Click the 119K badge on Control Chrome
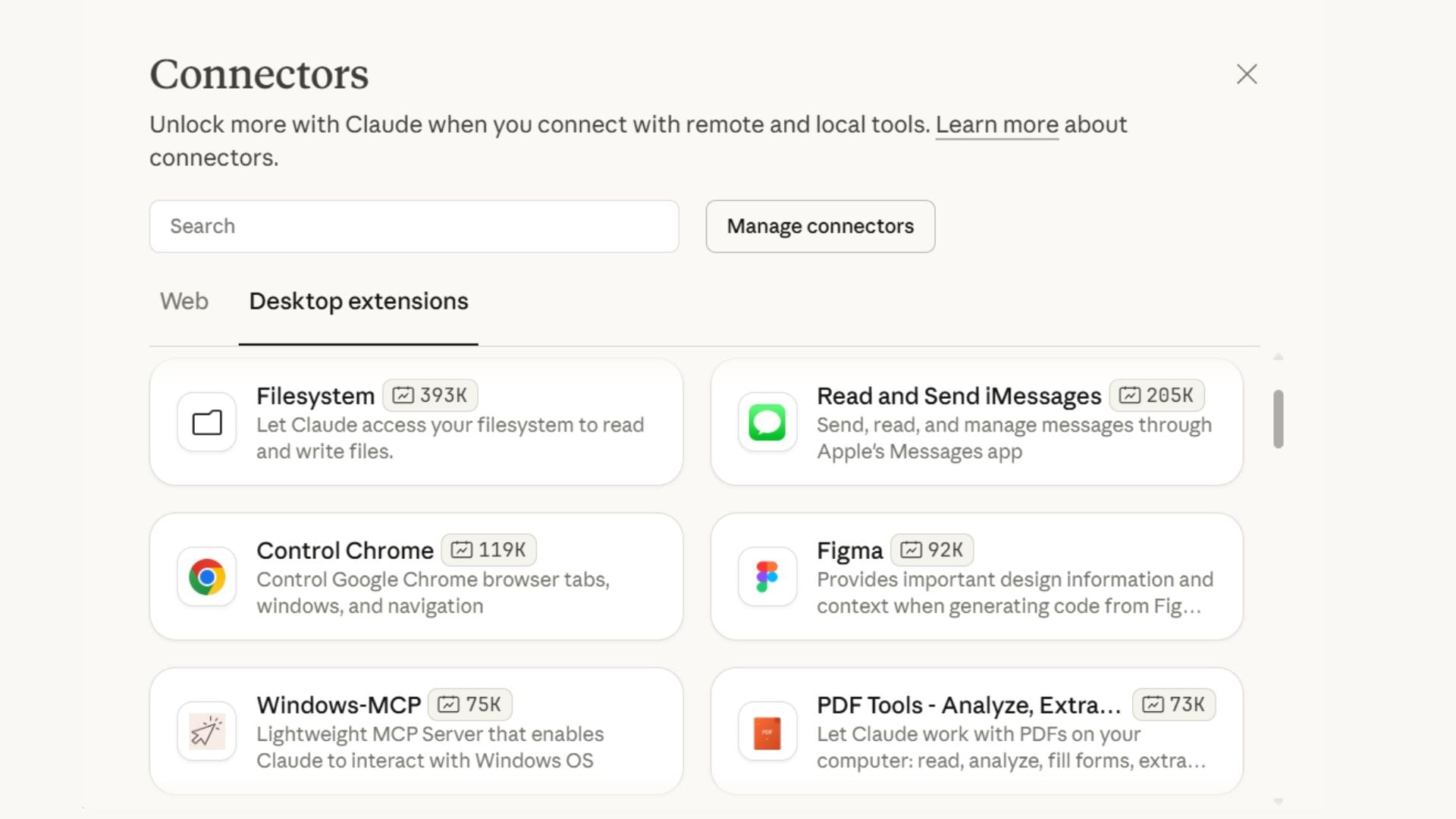 click(x=489, y=550)
